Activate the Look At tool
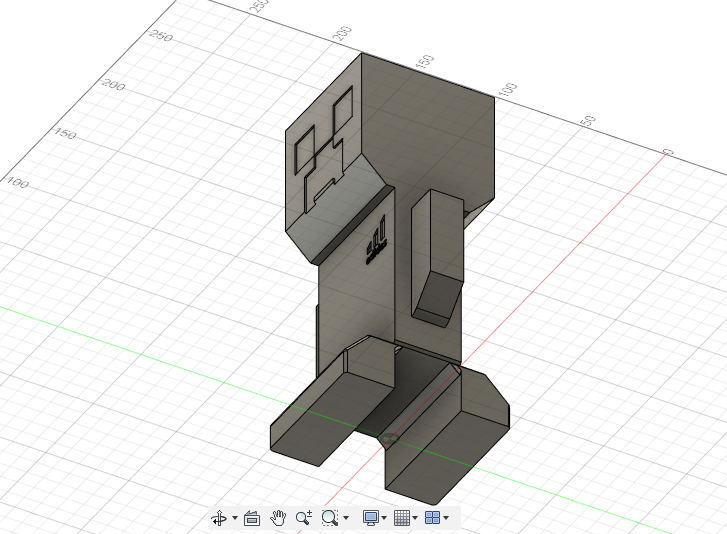 click(252, 518)
